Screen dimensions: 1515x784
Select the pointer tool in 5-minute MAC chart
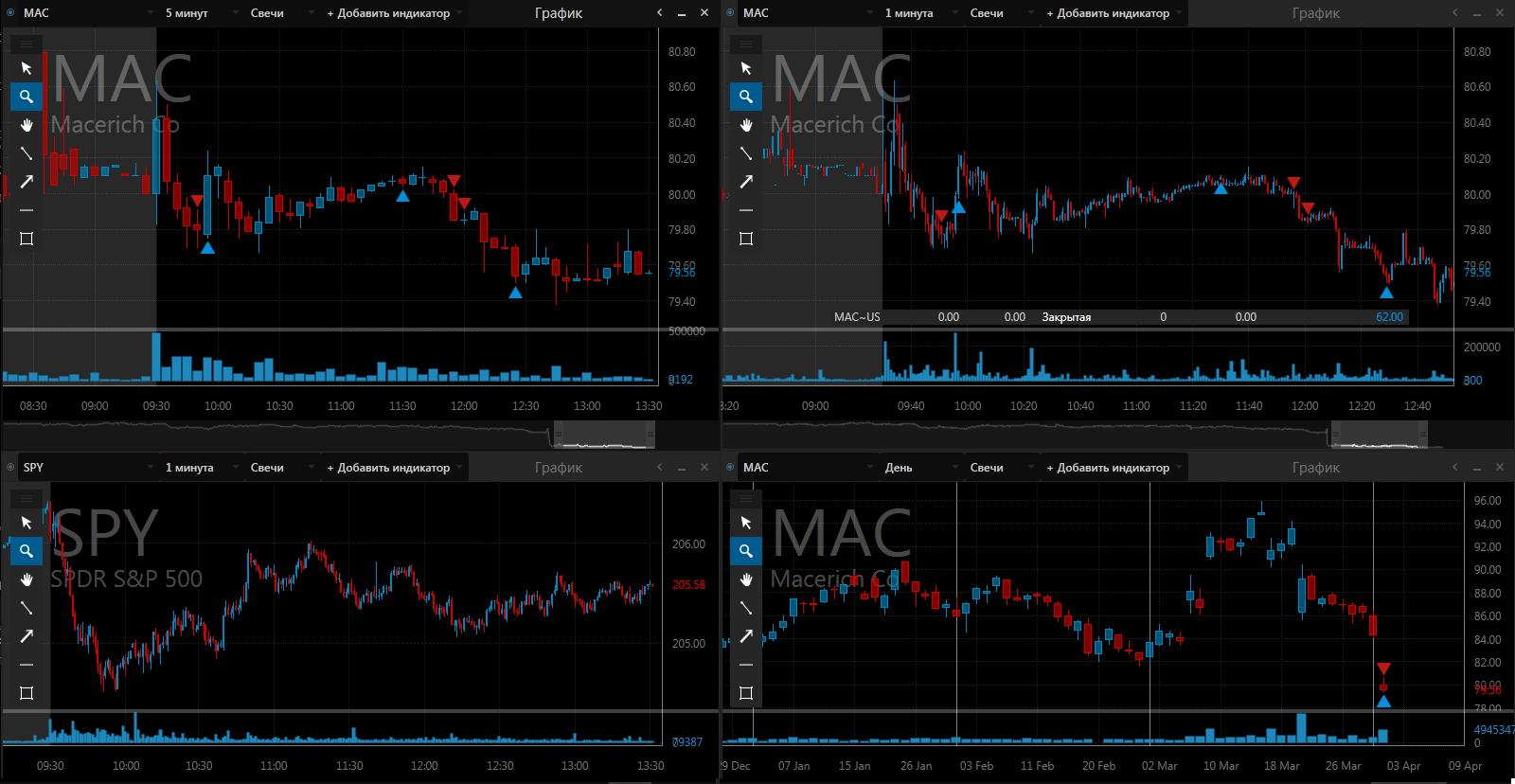27,68
